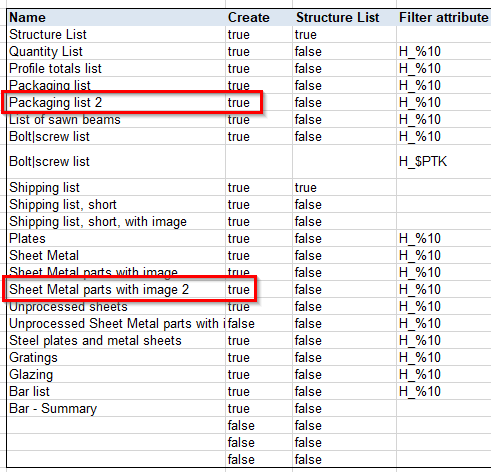Click the Bar - Summary cell
The image size is (491, 472).
point(116,408)
